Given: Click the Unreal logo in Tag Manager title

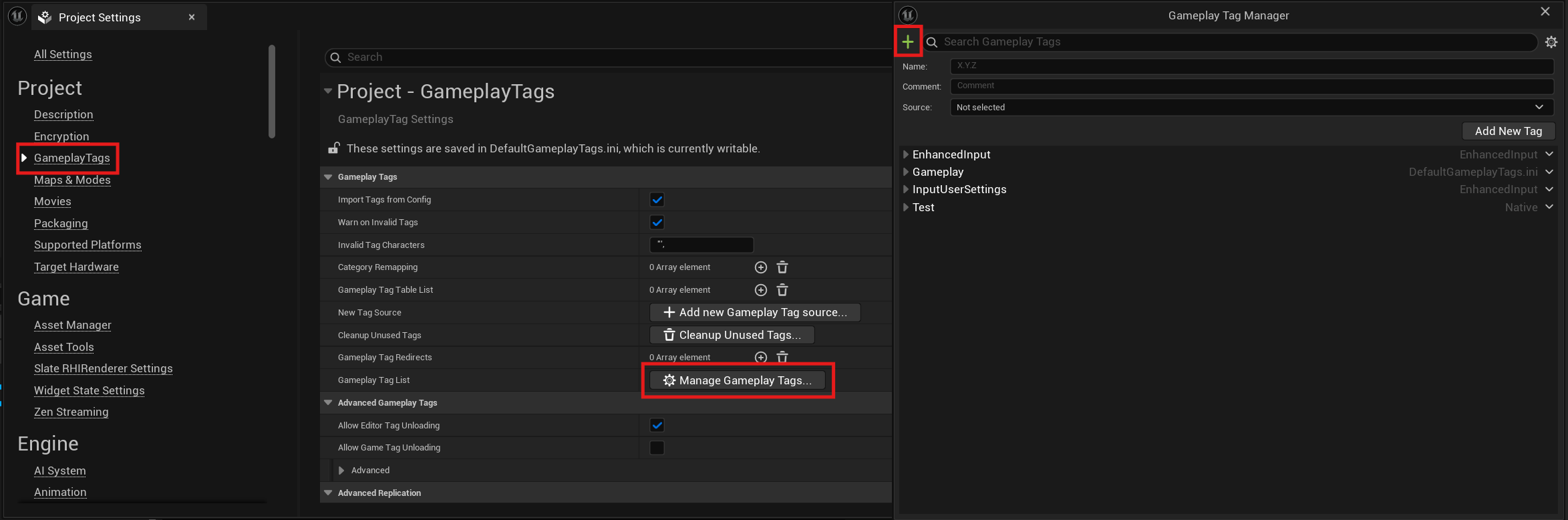Looking at the screenshot, I should point(908,15).
